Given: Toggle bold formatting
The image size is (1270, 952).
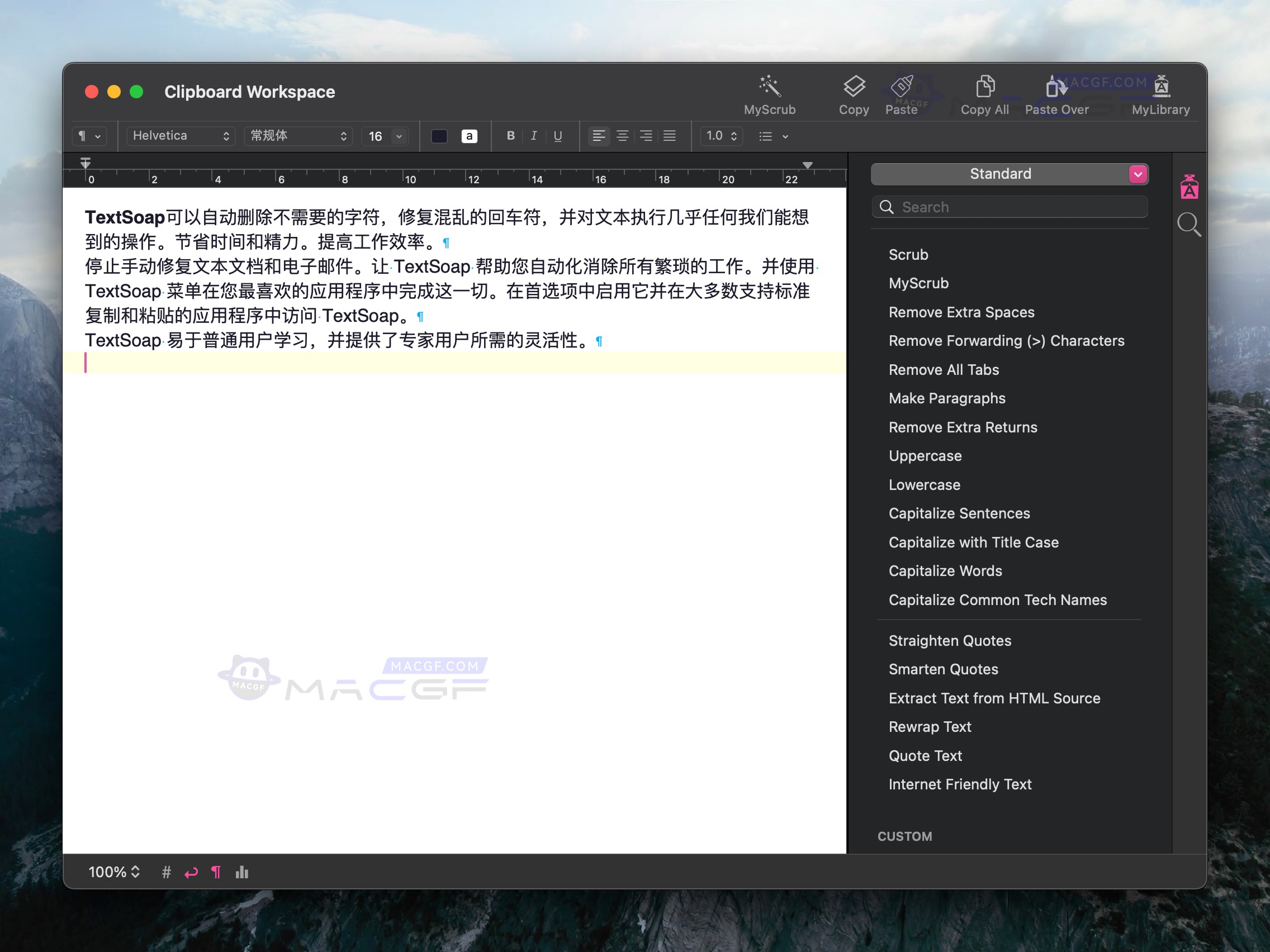Looking at the screenshot, I should click(x=510, y=136).
